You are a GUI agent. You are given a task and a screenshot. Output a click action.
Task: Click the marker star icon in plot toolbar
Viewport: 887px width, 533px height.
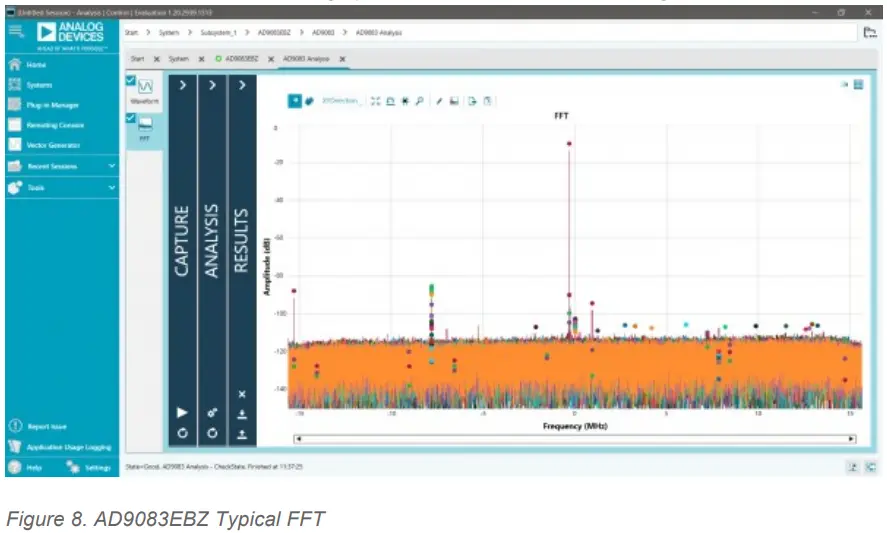coord(405,101)
